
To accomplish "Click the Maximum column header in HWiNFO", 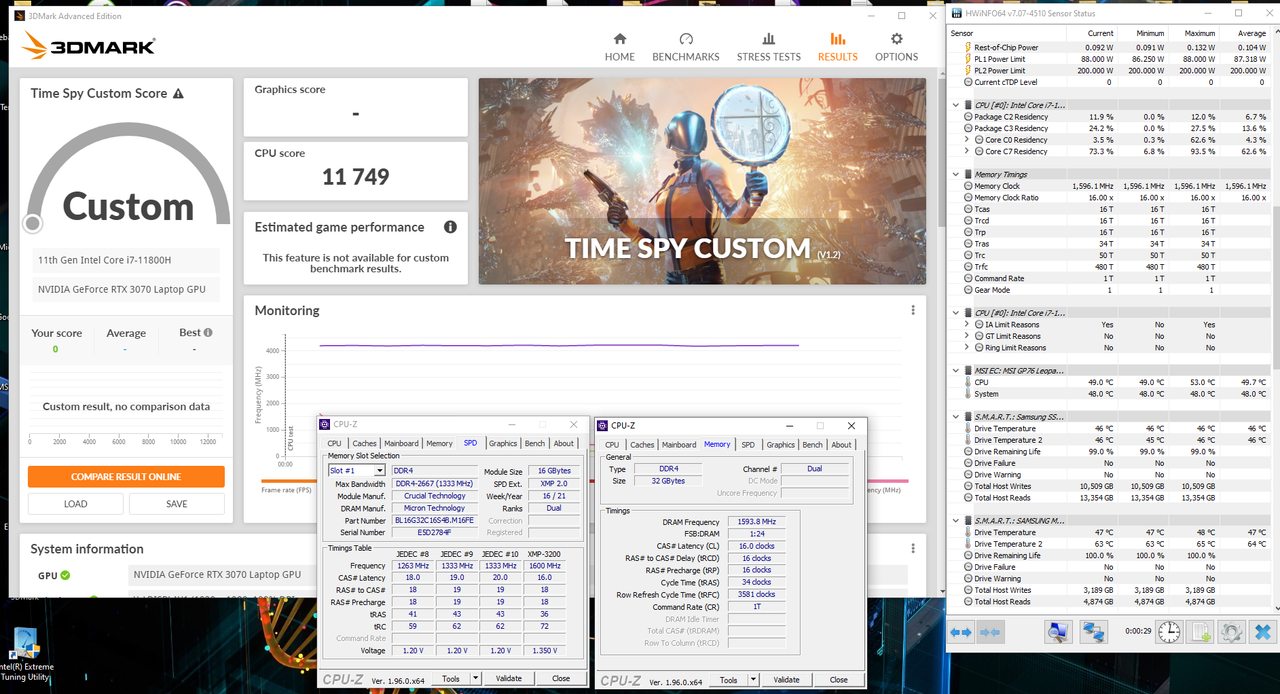I will click(x=1197, y=33).
